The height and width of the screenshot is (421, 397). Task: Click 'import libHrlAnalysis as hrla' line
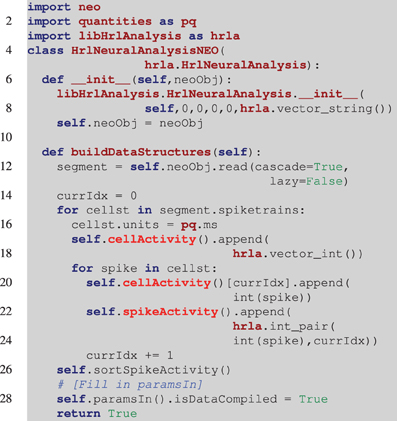[x=134, y=36]
